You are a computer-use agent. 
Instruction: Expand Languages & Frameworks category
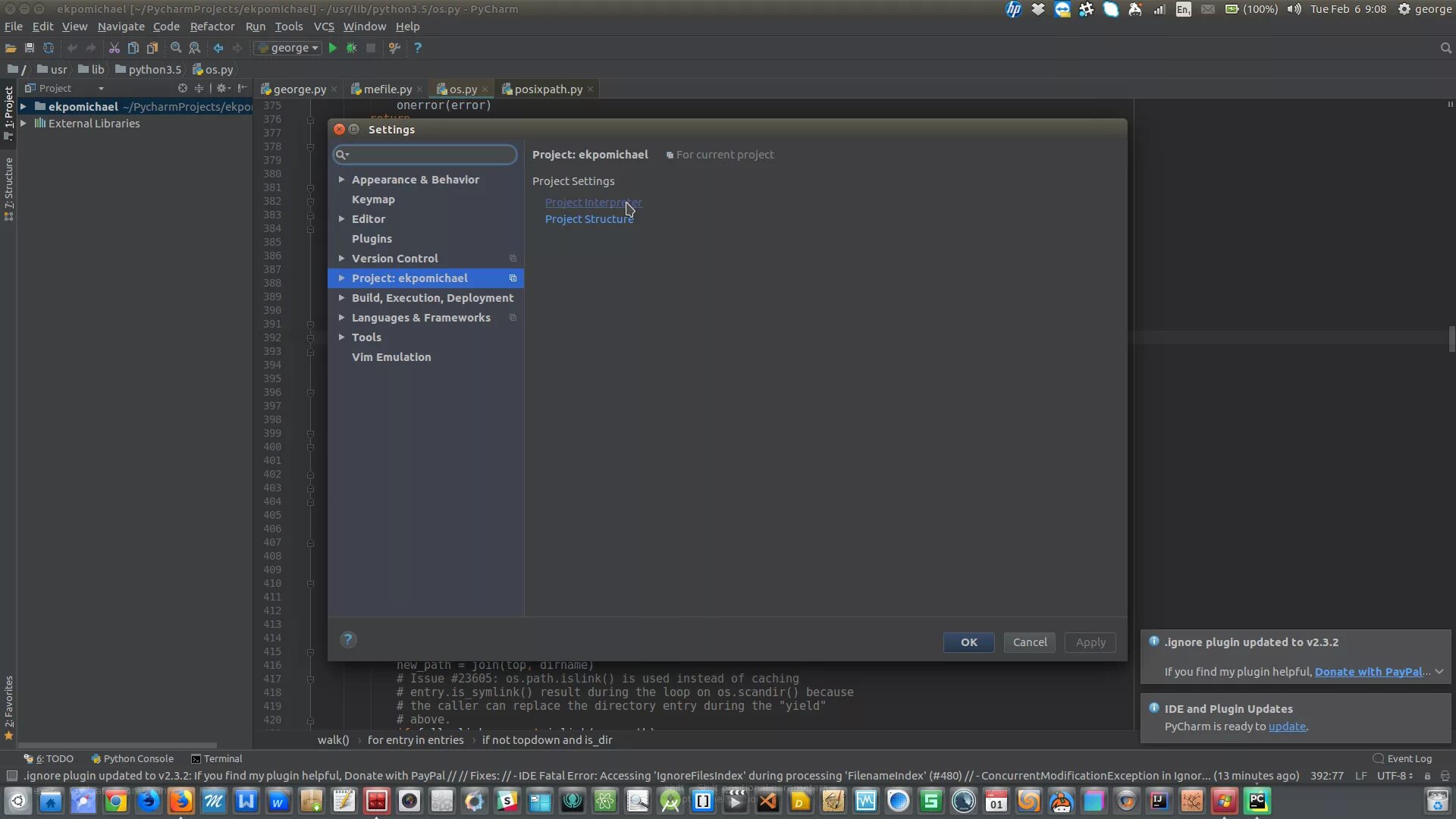tap(341, 318)
